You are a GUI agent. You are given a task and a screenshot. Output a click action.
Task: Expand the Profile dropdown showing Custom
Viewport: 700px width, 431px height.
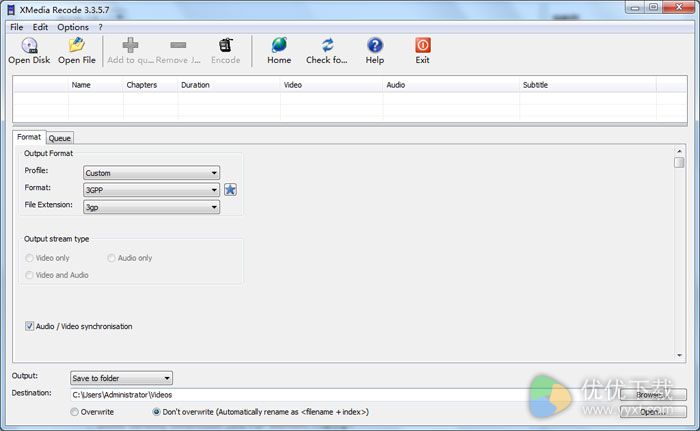151,173
